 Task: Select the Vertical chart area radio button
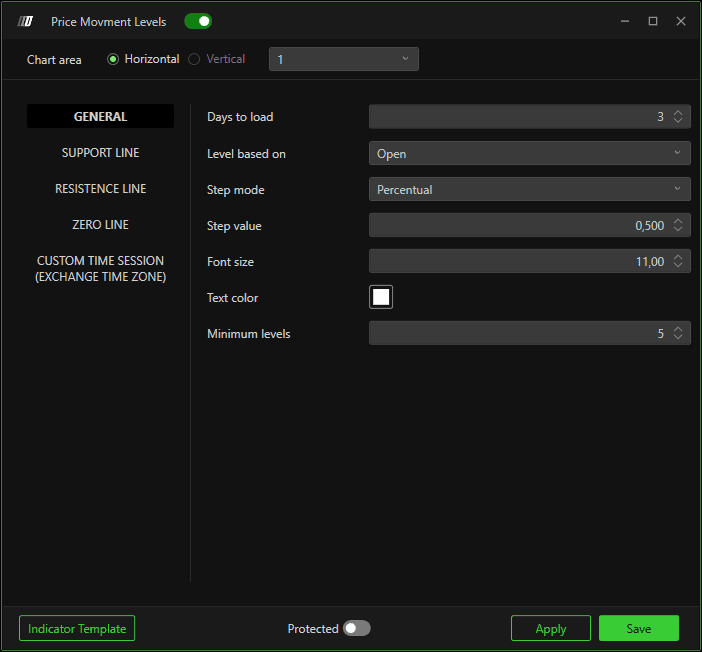tap(194, 59)
